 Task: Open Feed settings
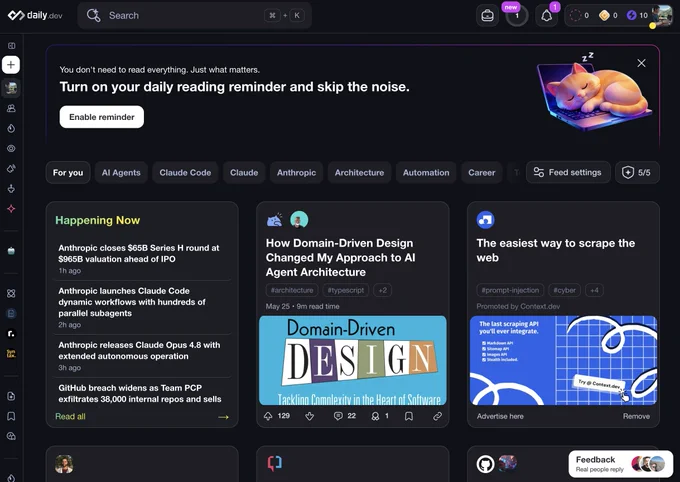pyautogui.click(x=568, y=172)
